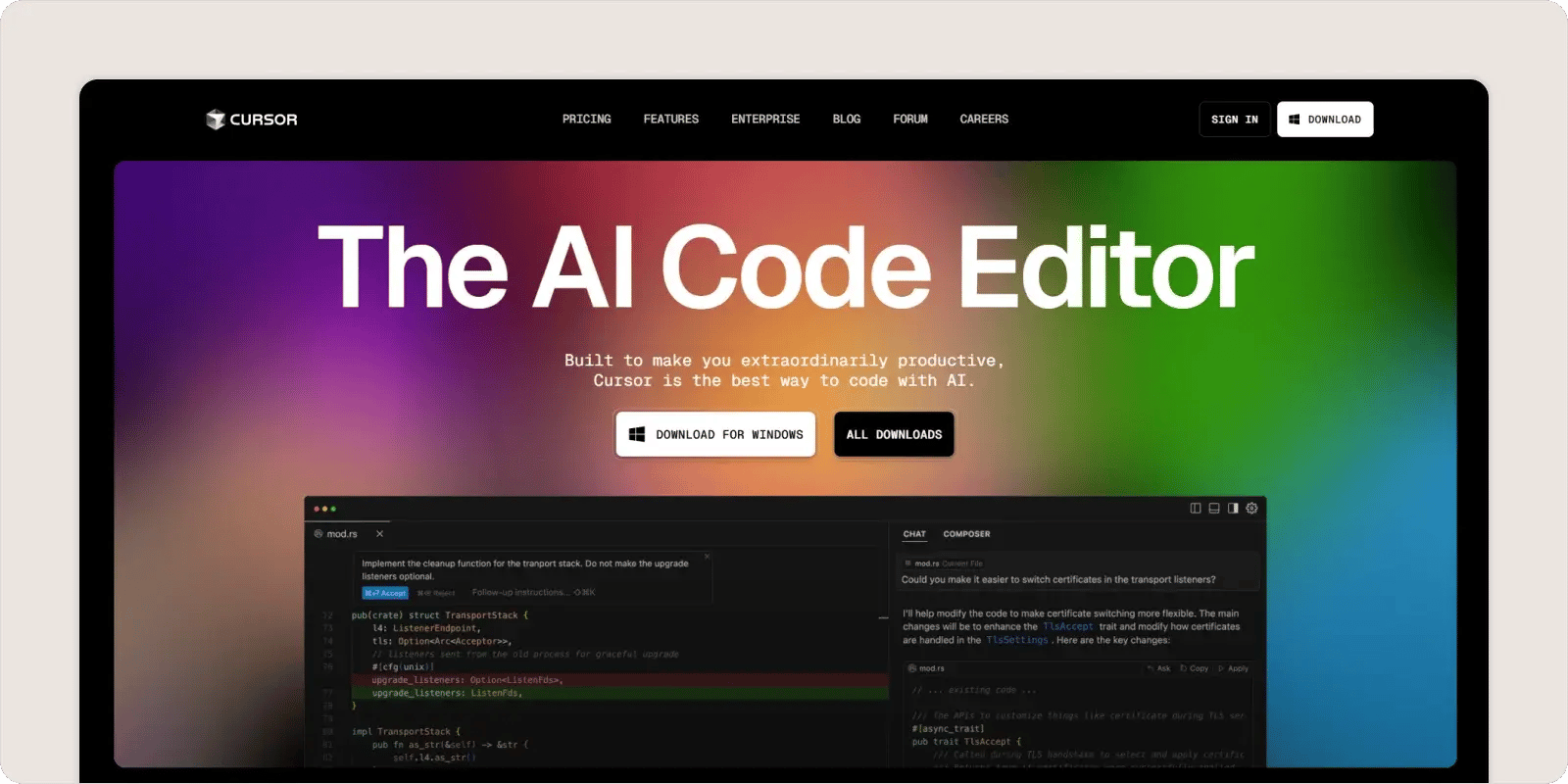Click "The AI Code Editor" headline
The height and width of the screenshot is (784, 1568).
785,267
